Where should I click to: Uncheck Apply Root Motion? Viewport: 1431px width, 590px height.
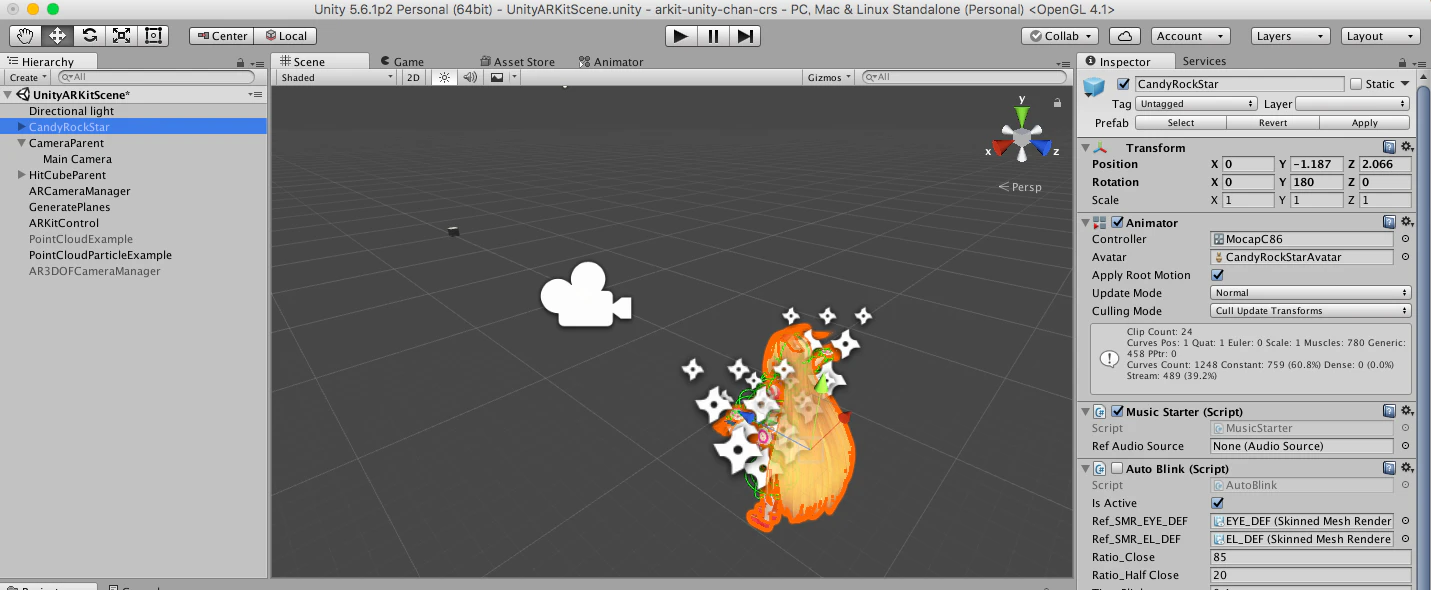[1217, 275]
